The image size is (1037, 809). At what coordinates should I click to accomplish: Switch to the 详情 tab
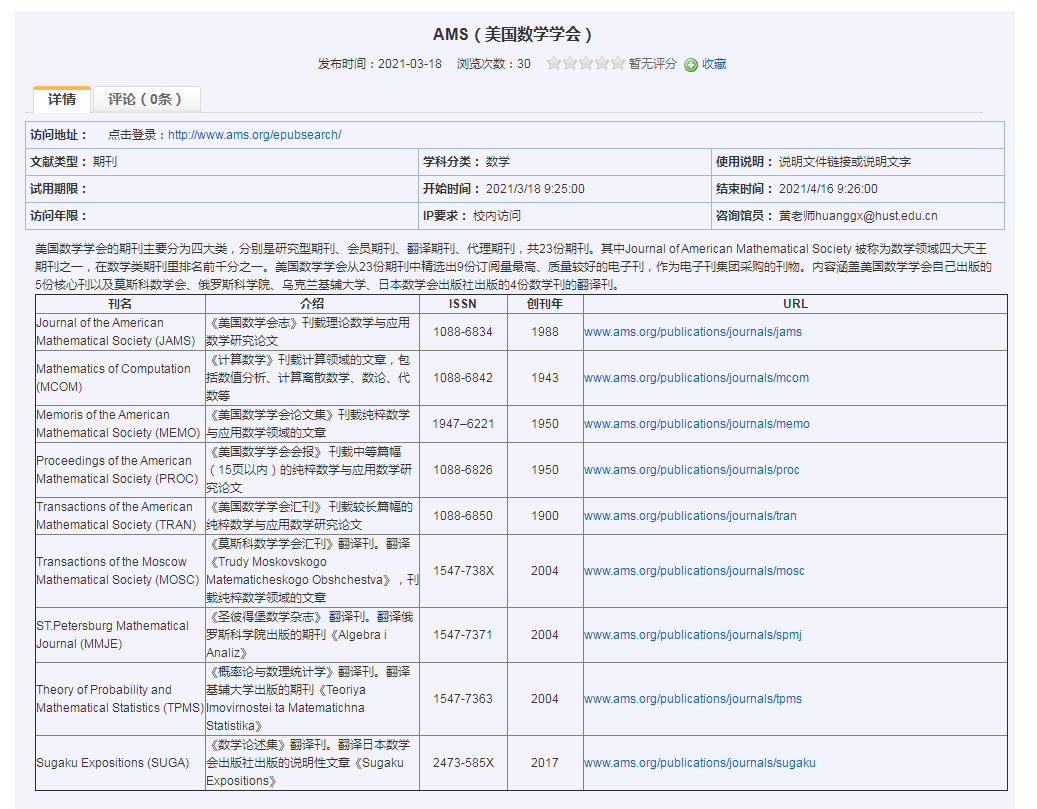[x=62, y=99]
